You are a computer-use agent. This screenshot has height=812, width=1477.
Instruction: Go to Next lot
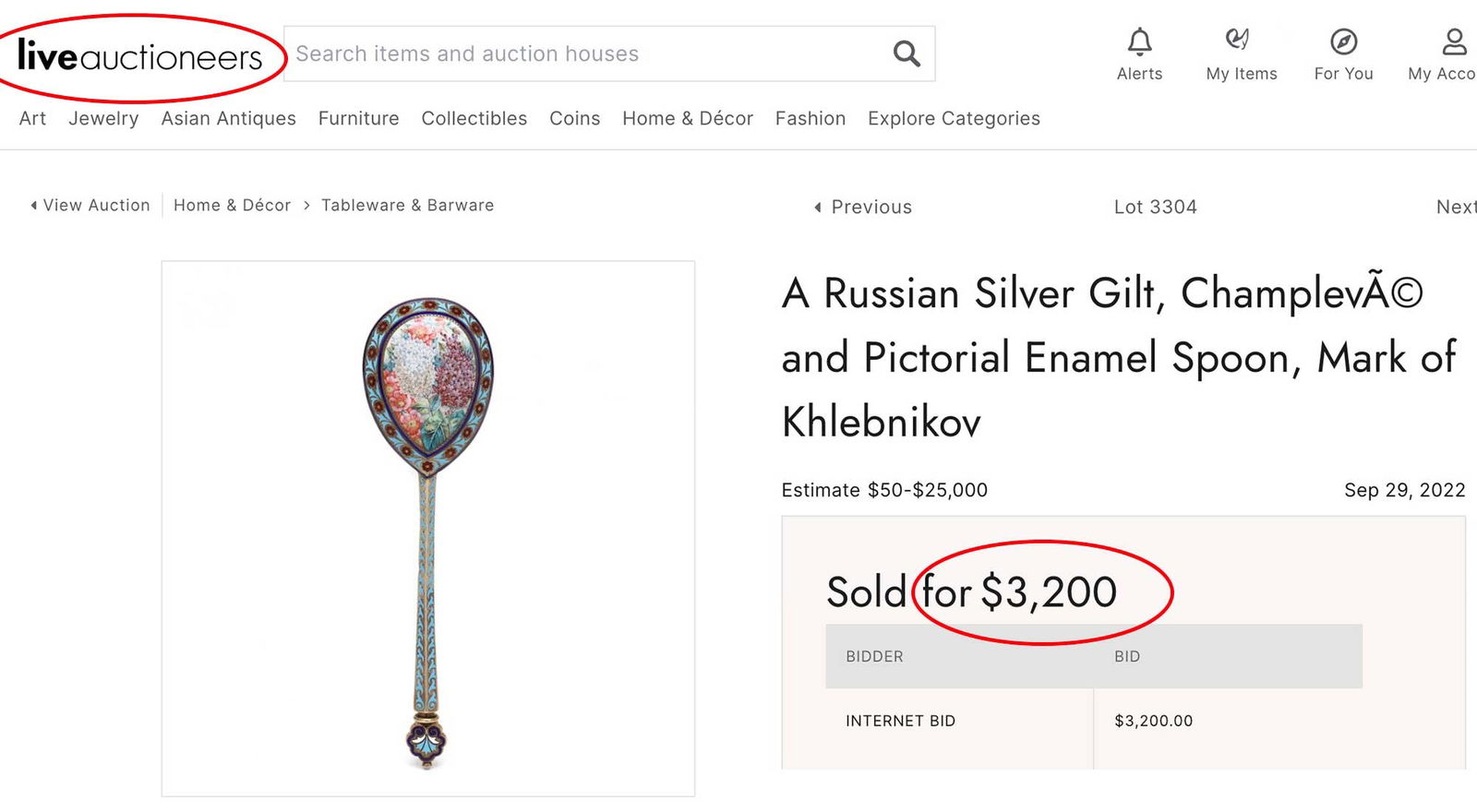(1457, 207)
